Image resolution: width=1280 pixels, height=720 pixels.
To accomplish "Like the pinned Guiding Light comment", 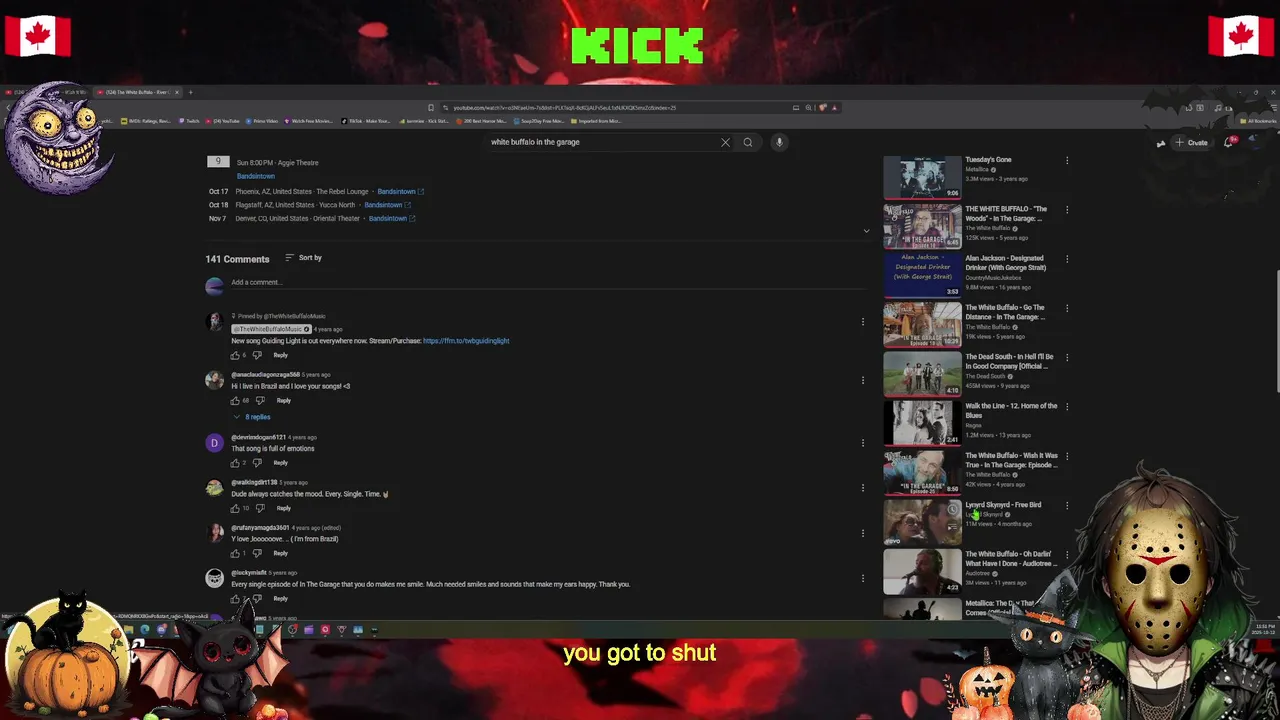I will click(236, 355).
